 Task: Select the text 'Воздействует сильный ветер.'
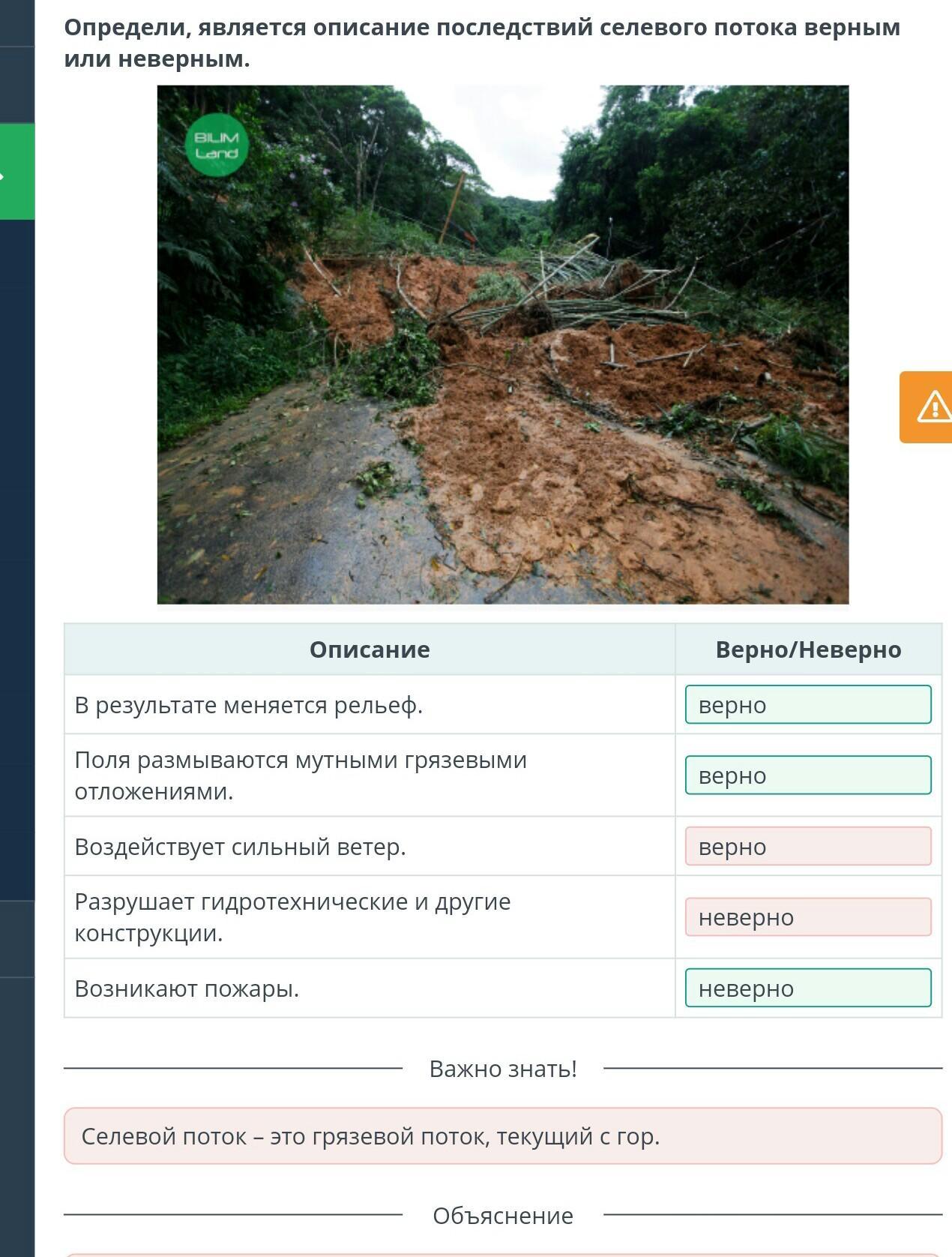point(241,847)
